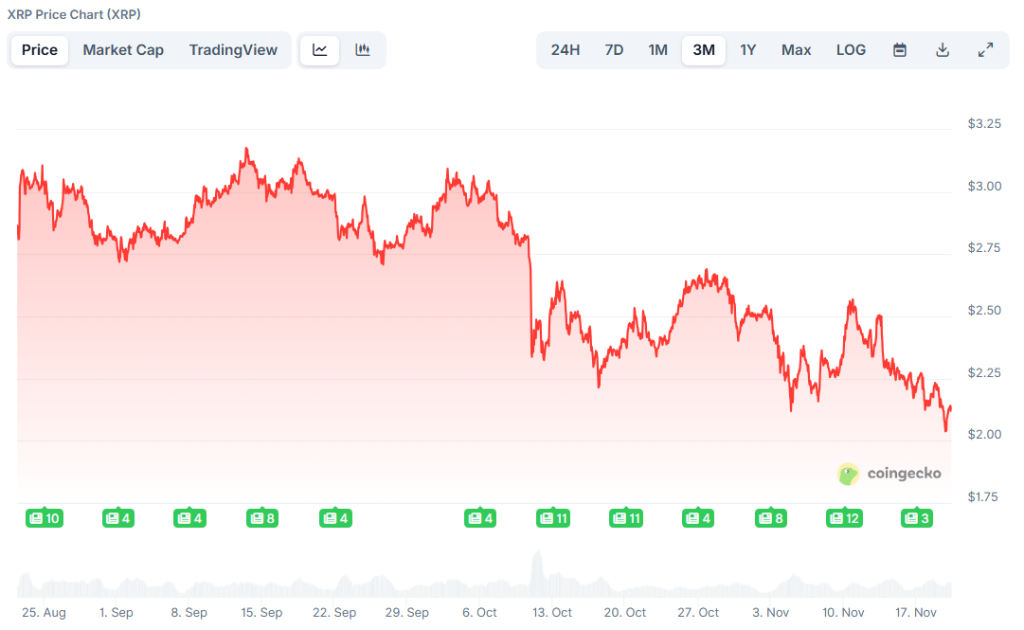Select the Max time range button
This screenshot has height=630, width=1024.
tap(796, 49)
